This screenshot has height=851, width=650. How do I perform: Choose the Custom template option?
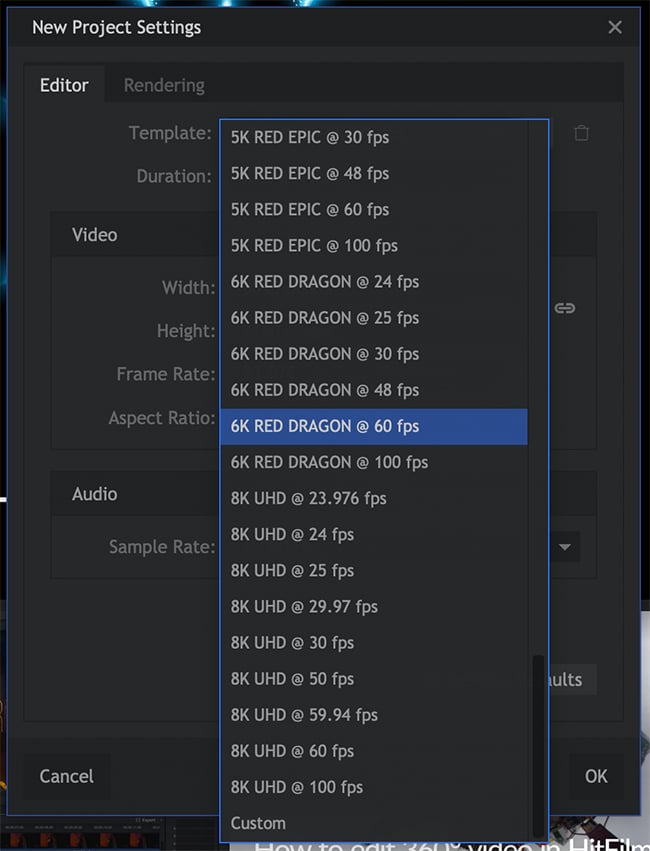(374, 823)
